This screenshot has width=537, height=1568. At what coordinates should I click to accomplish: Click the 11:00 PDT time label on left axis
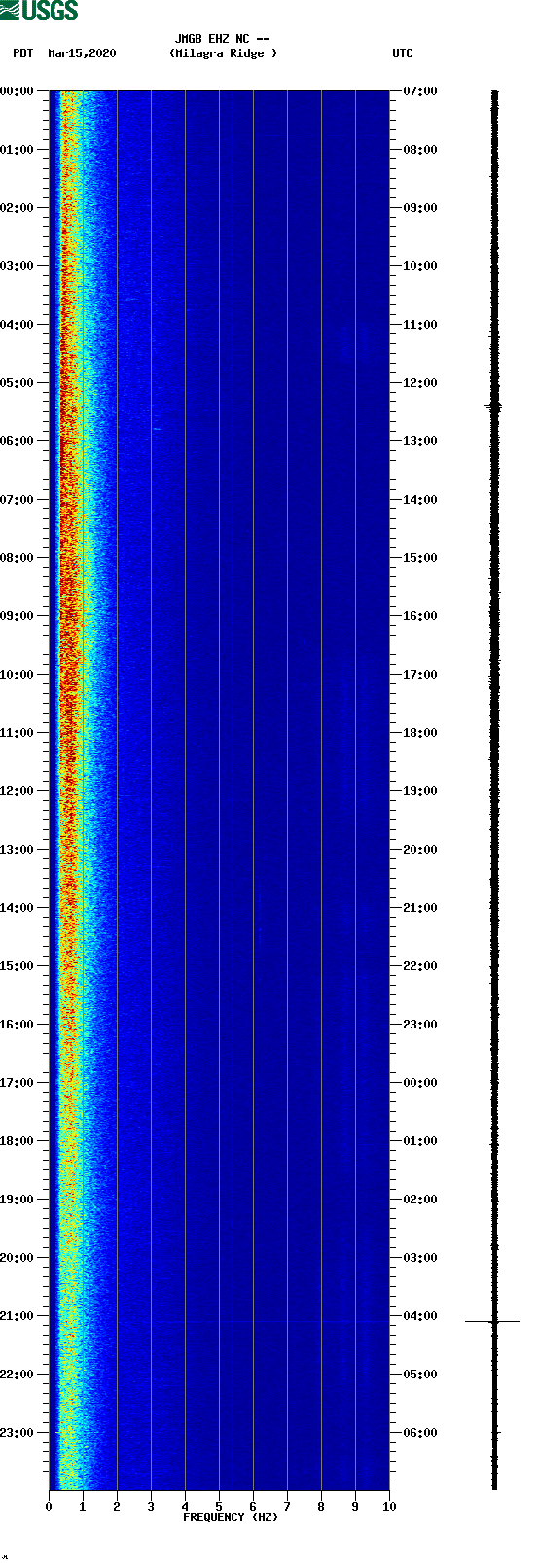(x=17, y=733)
